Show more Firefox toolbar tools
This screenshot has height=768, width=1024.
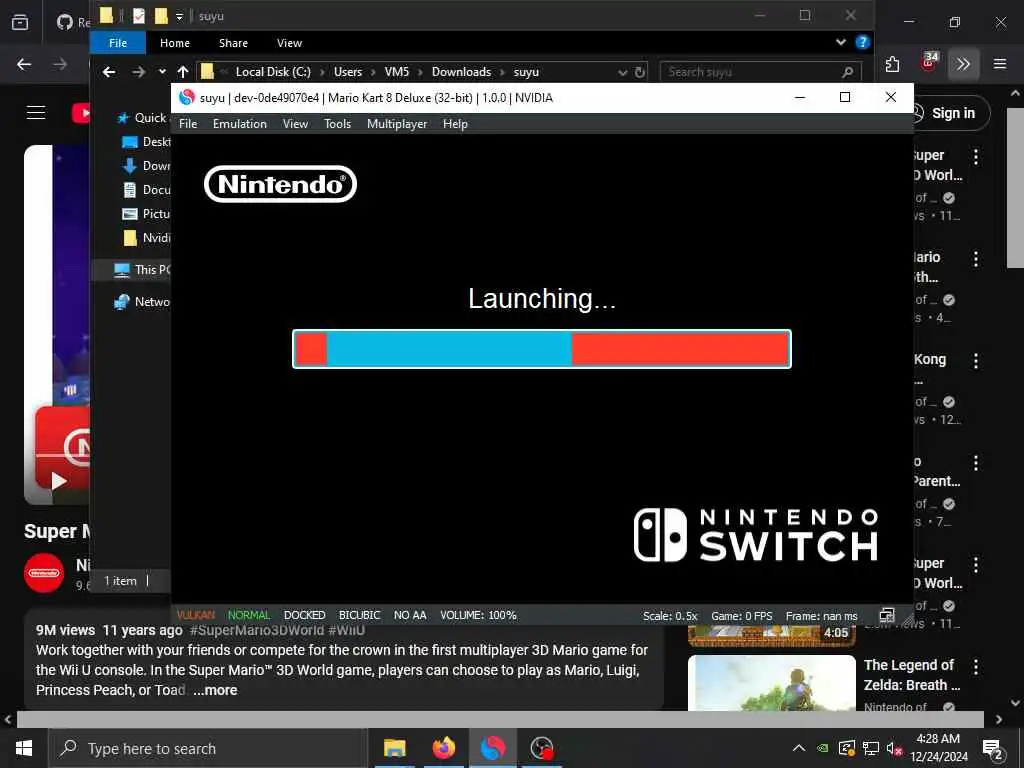click(x=963, y=64)
